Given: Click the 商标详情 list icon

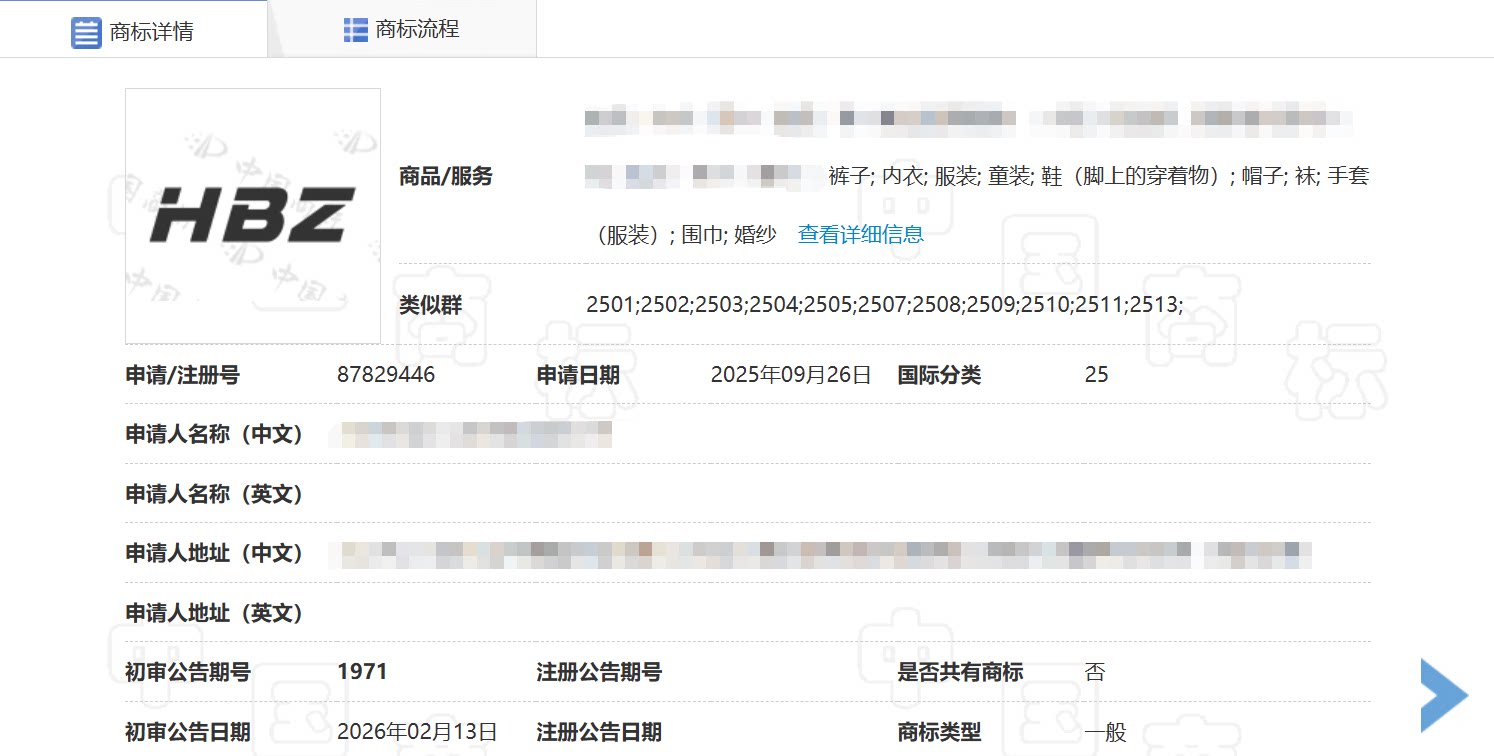Looking at the screenshot, I should pyautogui.click(x=86, y=33).
